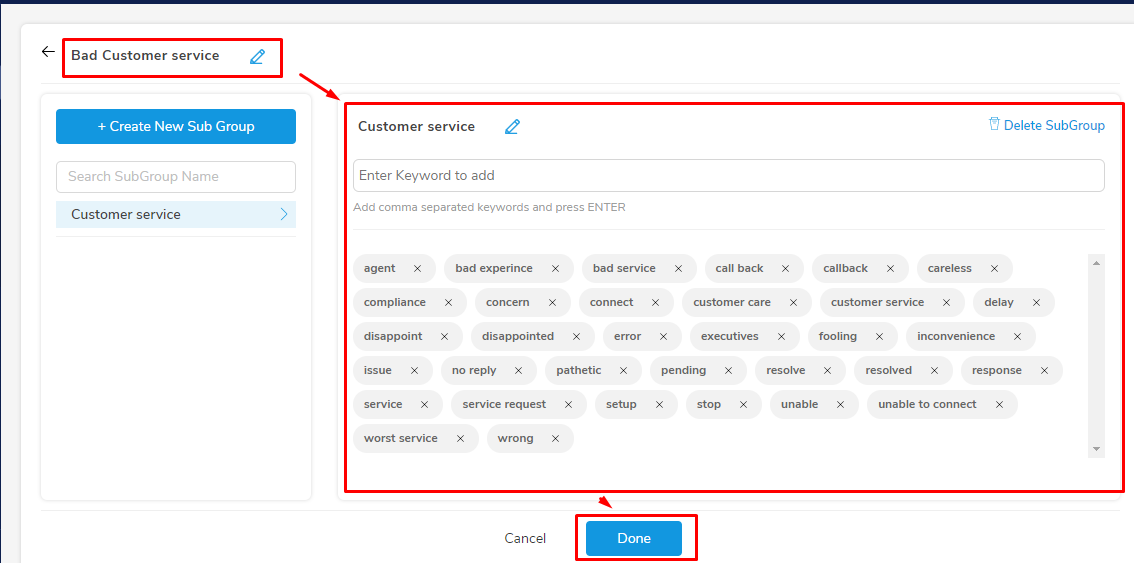Edit the Bad Customer service group name
The width and height of the screenshot is (1134, 563).
coord(257,56)
